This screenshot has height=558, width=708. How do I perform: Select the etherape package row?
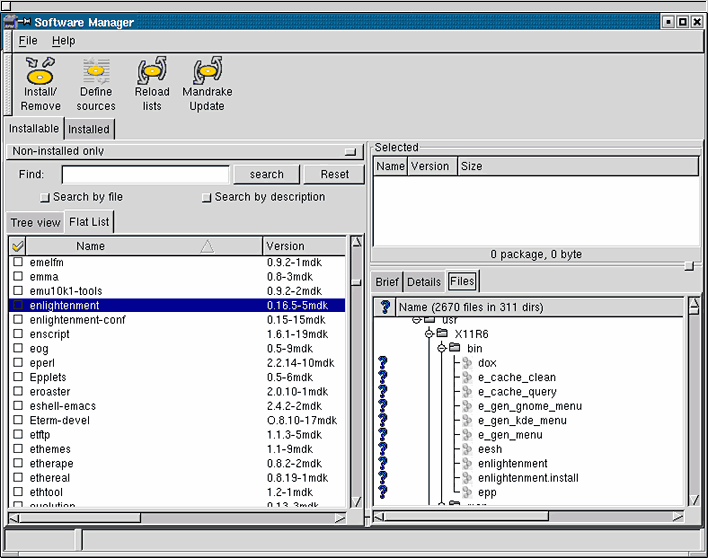pyautogui.click(x=177, y=463)
